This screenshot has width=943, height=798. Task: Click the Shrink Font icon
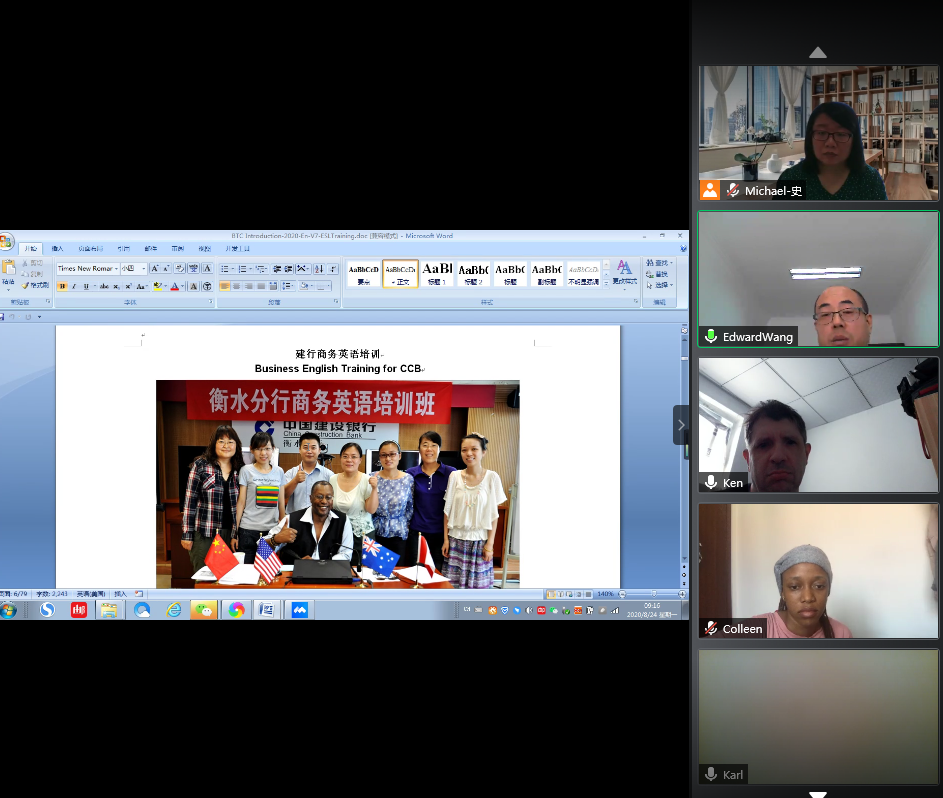pos(166,269)
